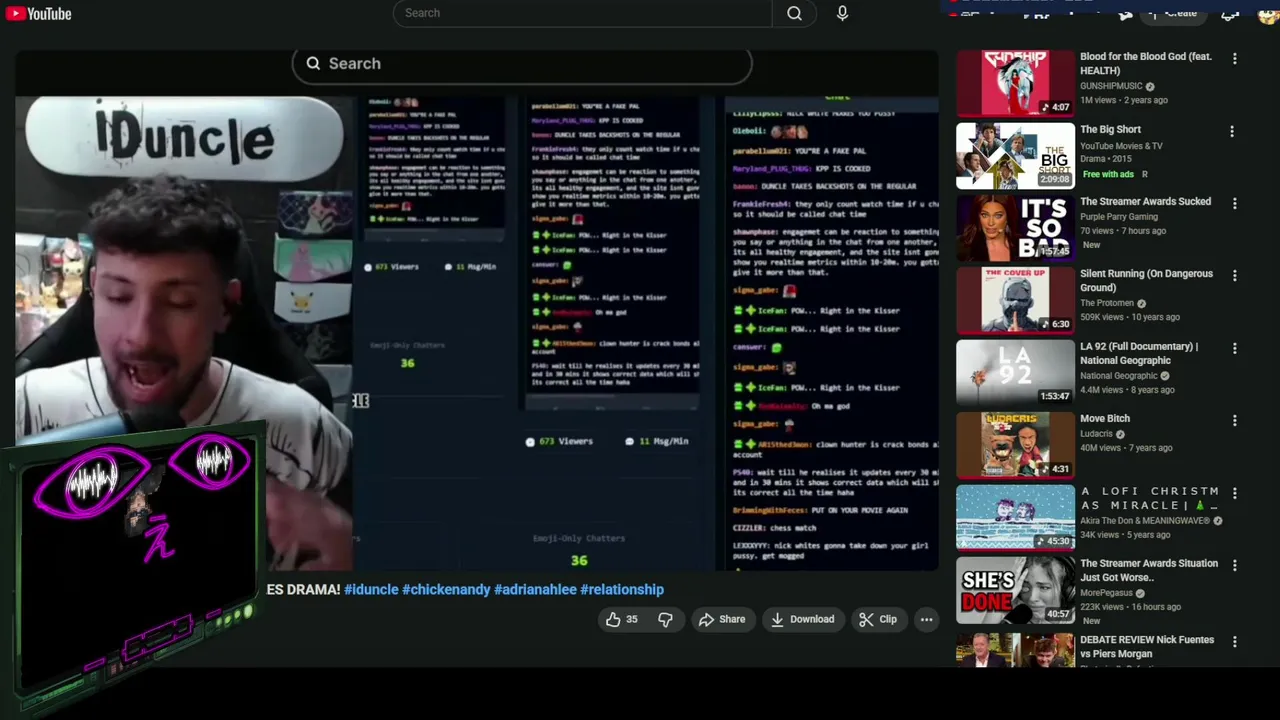Open the #iduncle hashtag

click(371, 589)
